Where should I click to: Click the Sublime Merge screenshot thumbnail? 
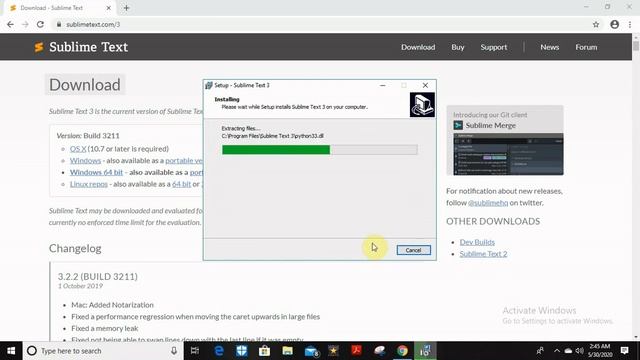pyautogui.click(x=508, y=154)
